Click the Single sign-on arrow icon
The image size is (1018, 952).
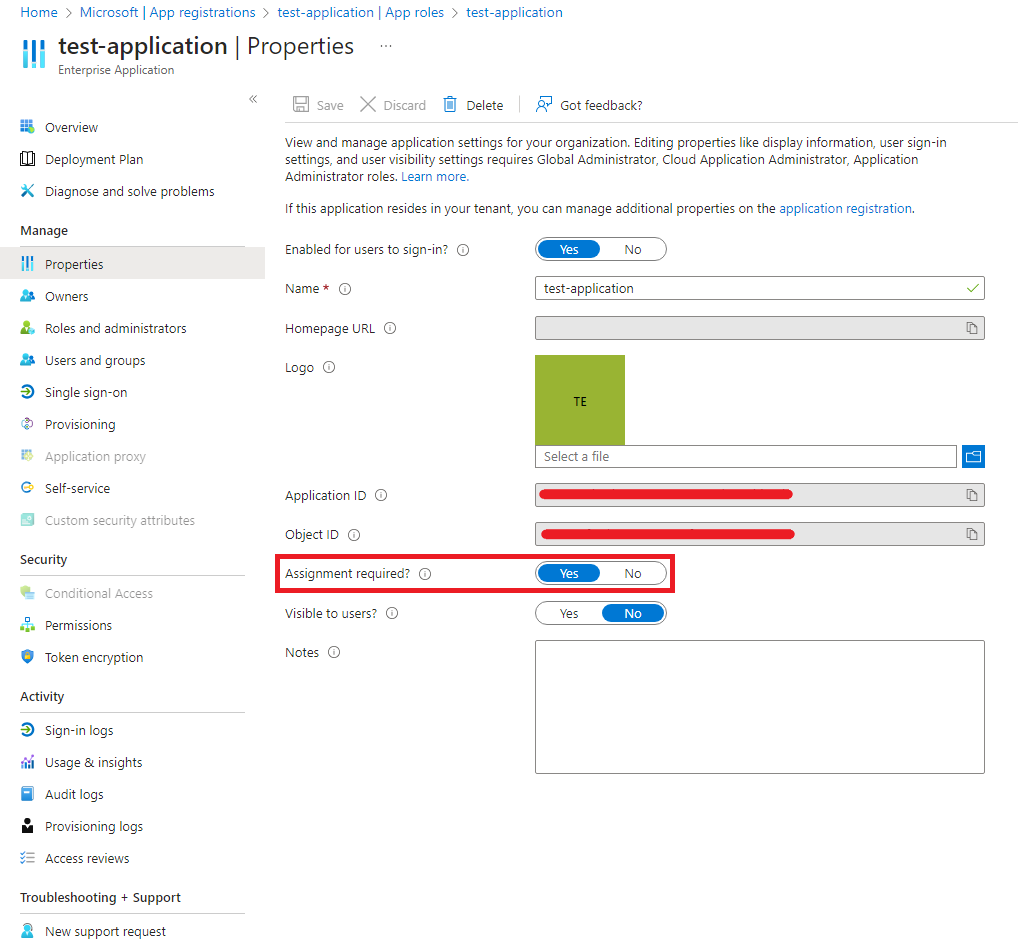[27, 392]
